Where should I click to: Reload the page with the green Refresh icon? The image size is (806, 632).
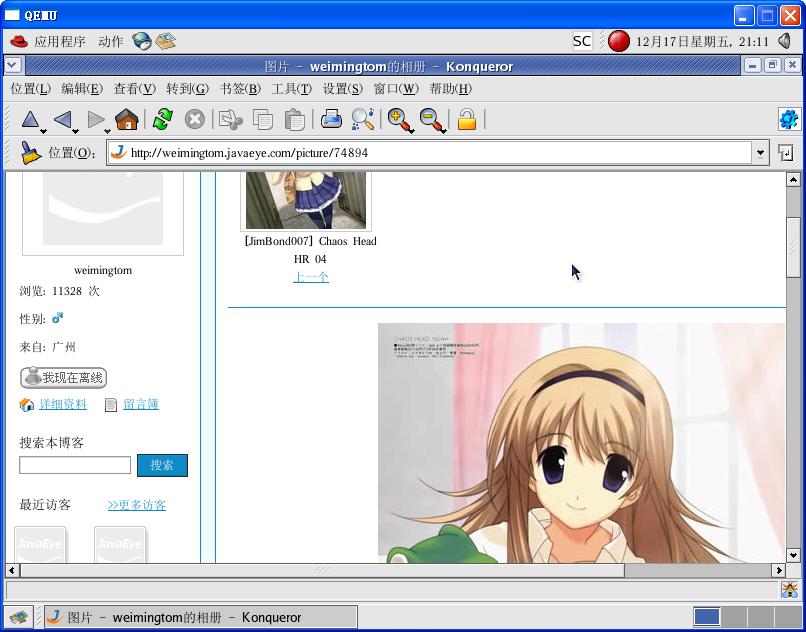click(x=162, y=120)
